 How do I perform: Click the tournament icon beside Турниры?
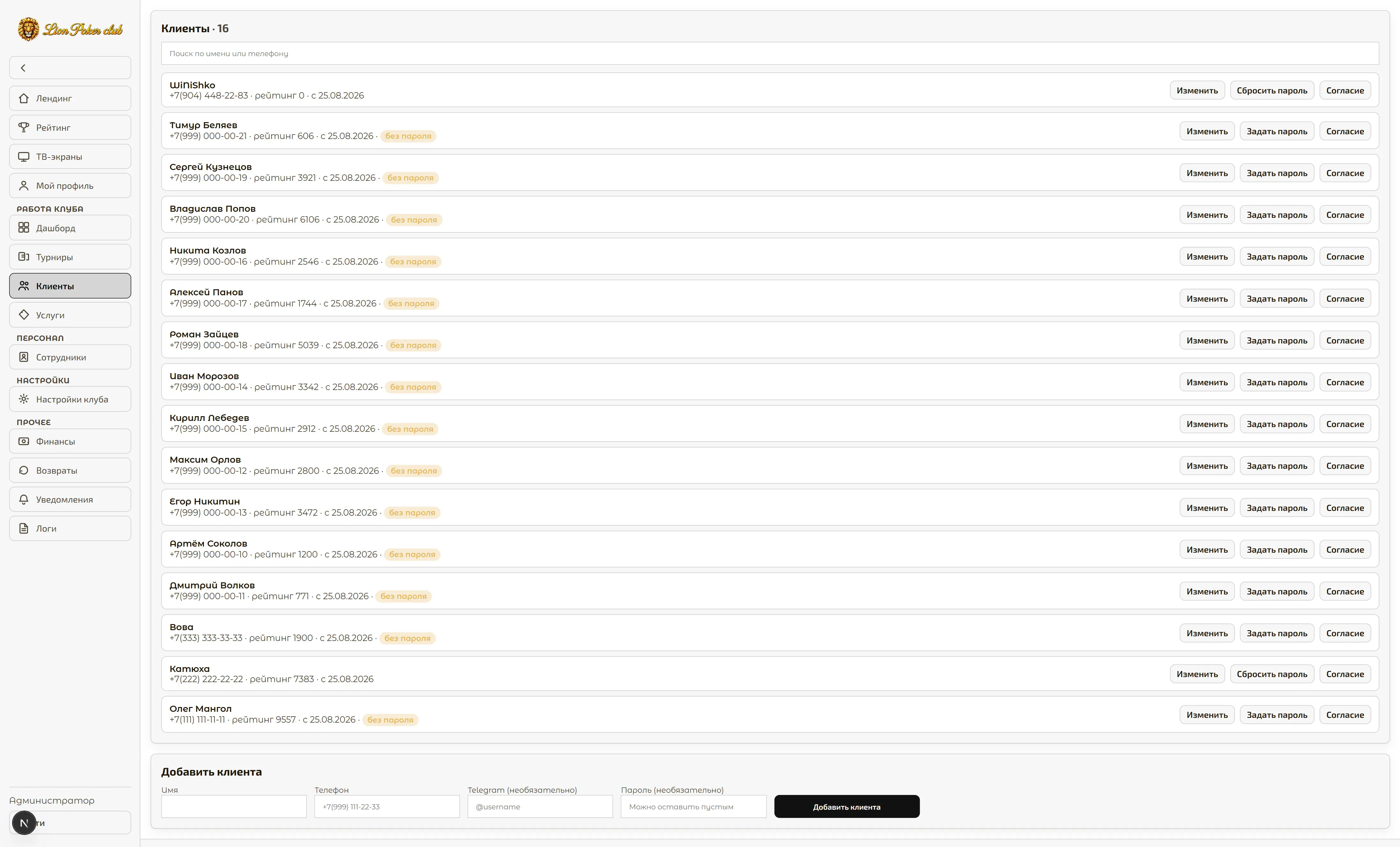[24, 257]
